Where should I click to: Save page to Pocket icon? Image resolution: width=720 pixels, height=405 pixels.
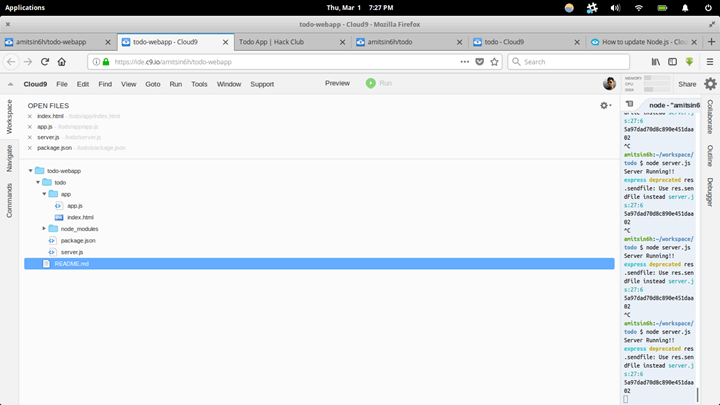point(479,62)
